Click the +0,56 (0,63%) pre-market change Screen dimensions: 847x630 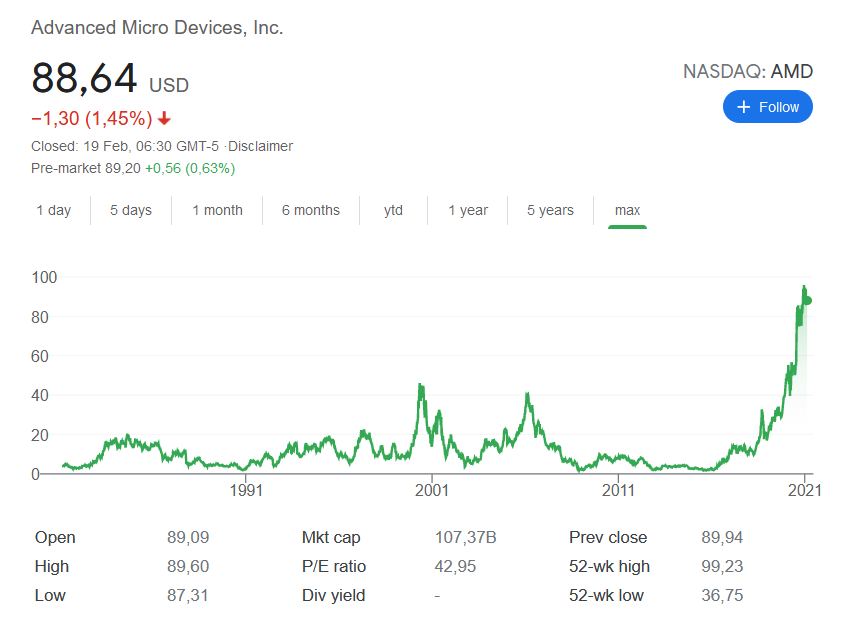[x=190, y=169]
